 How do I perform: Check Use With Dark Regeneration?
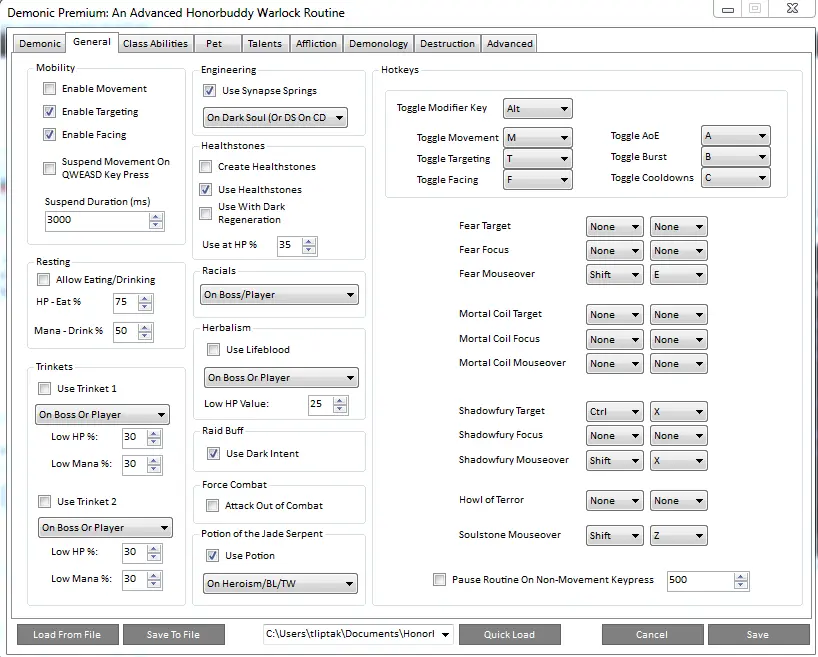click(206, 213)
